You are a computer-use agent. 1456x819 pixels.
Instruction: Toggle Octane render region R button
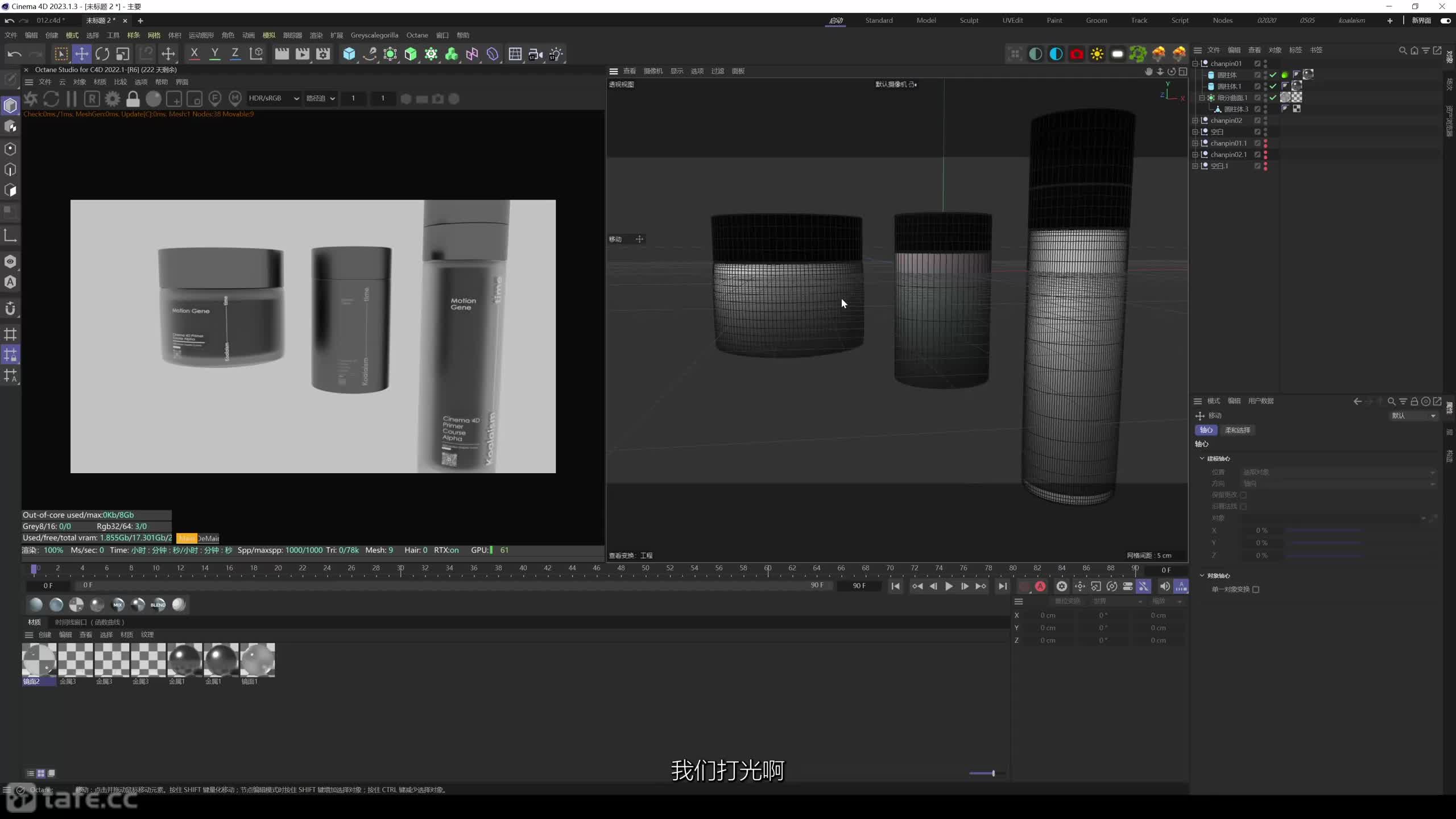(x=92, y=98)
